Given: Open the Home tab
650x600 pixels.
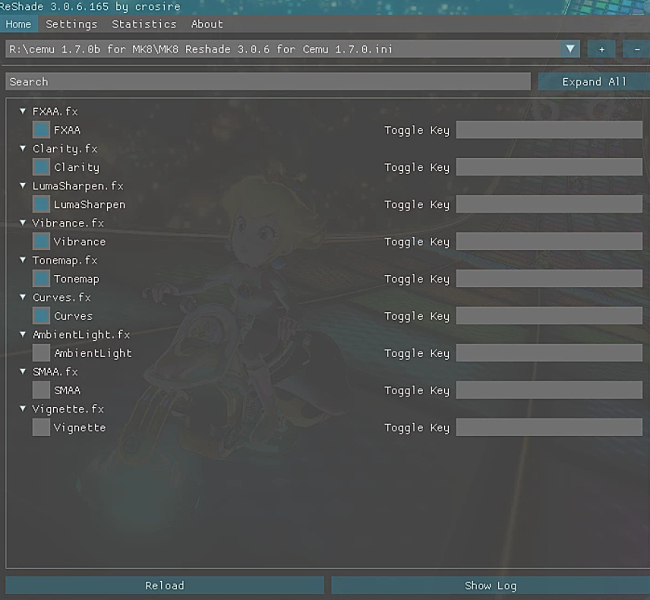Looking at the screenshot, I should coord(19,24).
